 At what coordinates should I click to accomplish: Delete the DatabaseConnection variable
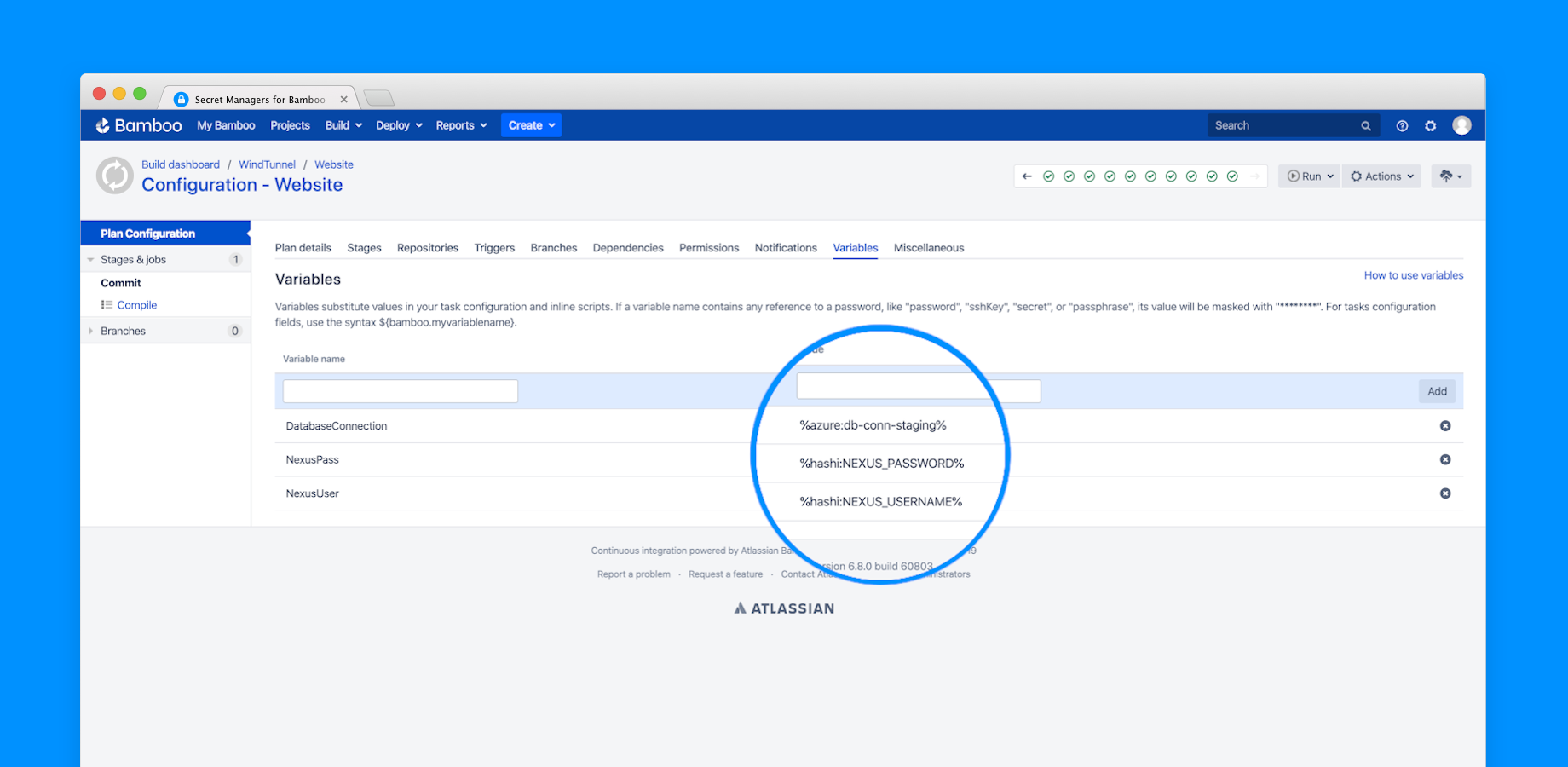pos(1445,426)
